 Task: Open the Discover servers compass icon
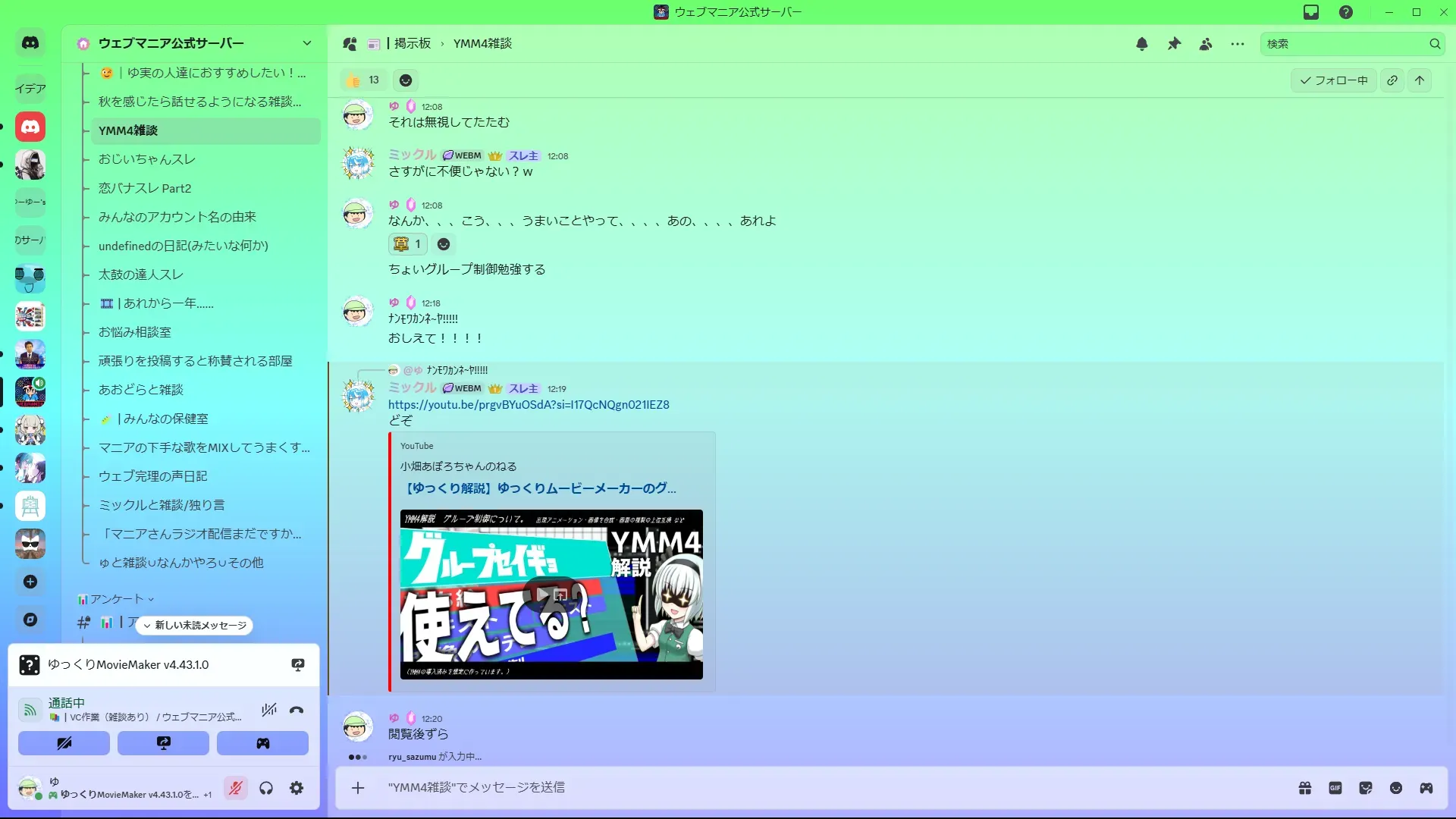tap(30, 620)
